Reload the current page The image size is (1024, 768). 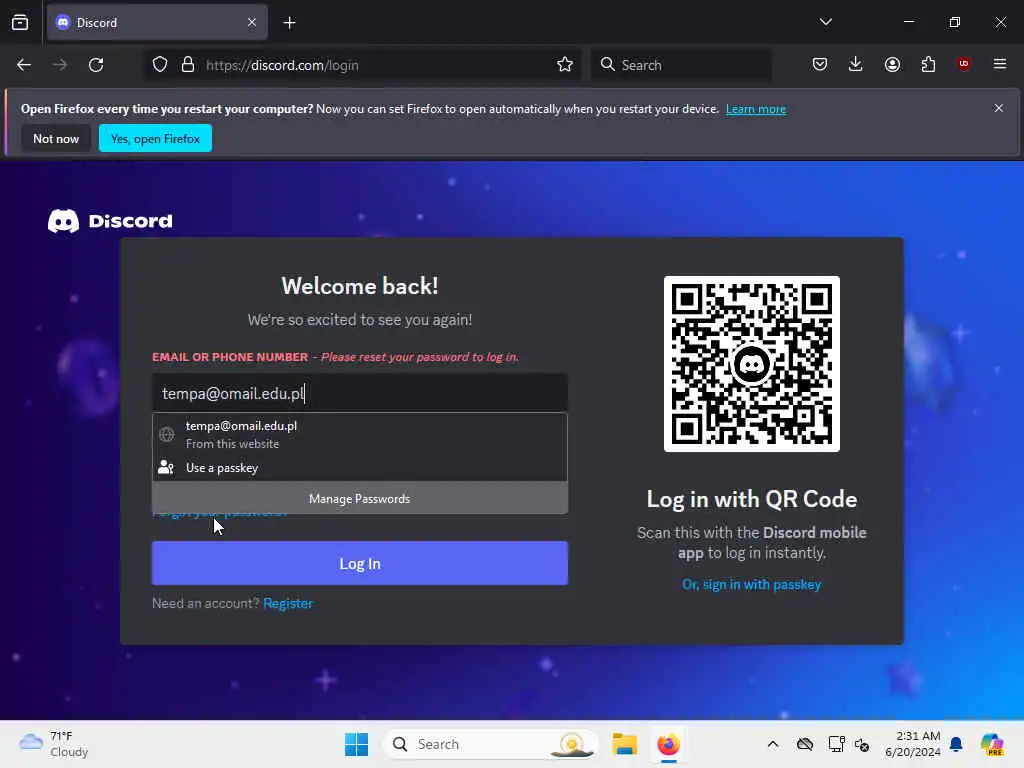96,65
